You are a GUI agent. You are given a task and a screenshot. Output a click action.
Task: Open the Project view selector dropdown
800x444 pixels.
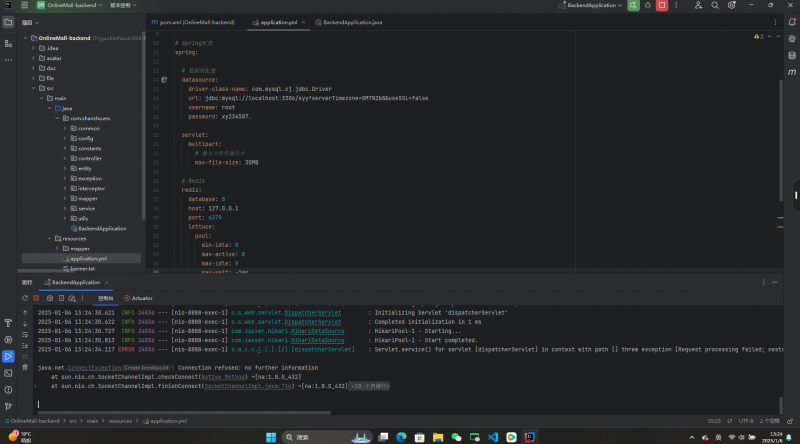point(30,22)
